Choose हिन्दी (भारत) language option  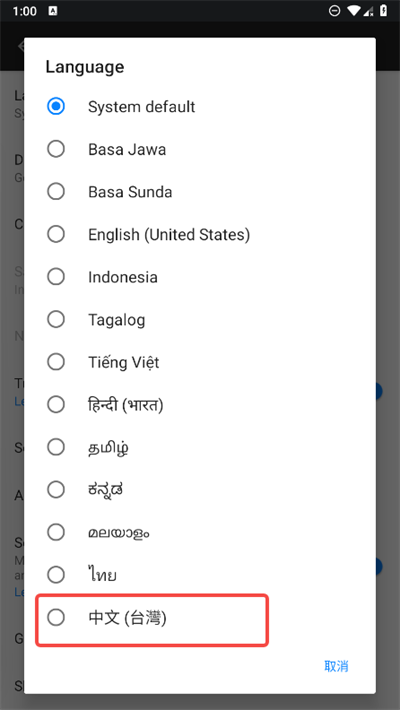(x=200, y=405)
